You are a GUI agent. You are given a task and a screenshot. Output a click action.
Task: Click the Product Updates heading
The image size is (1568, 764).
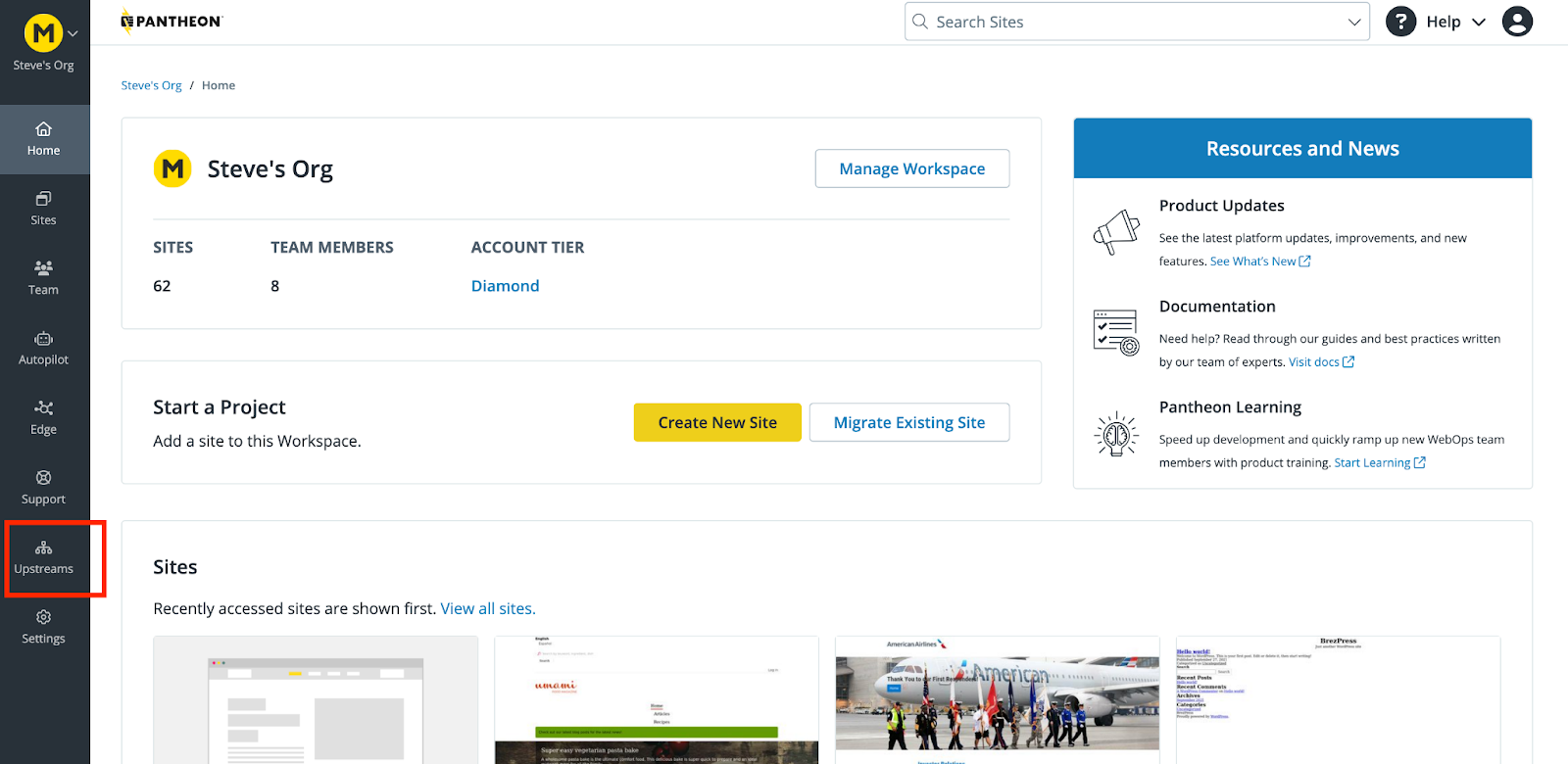(x=1221, y=206)
